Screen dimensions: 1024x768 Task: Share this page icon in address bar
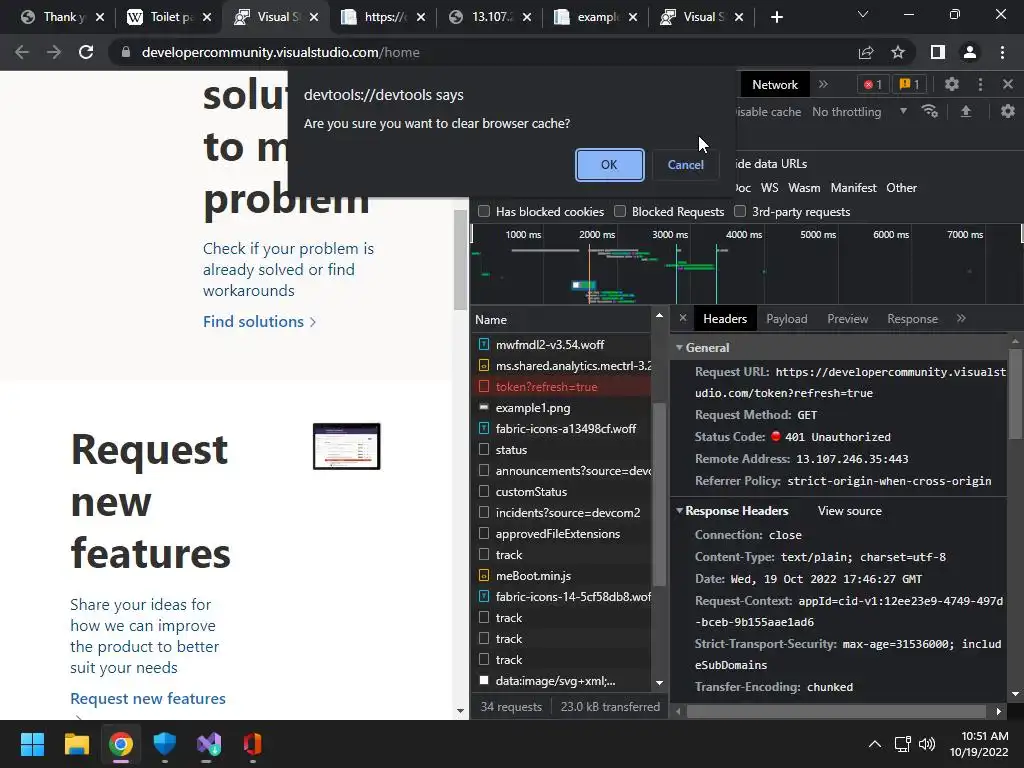point(866,52)
